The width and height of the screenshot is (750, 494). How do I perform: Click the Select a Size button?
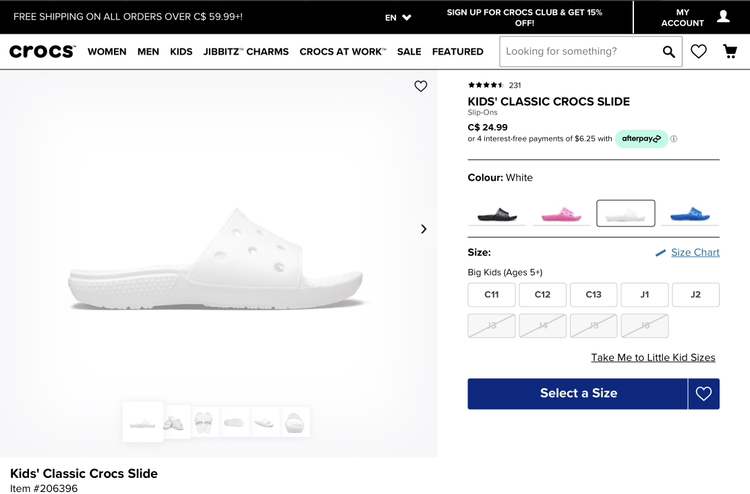(577, 394)
